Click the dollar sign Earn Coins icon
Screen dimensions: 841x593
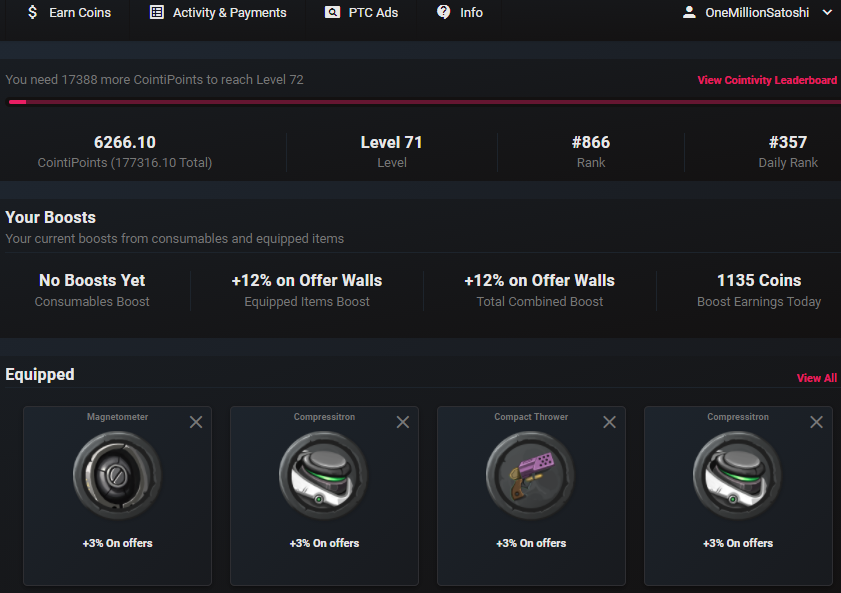tap(32, 12)
